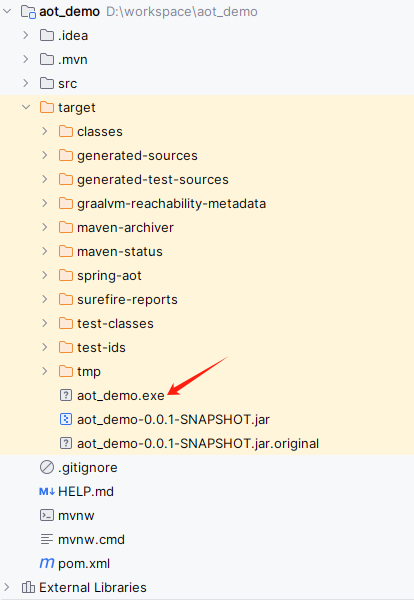Image resolution: width=414 pixels, height=600 pixels.
Task: Click the archive icon of aot_demo-0.0.1-SNAPSHOT.jar
Action: pos(66,419)
